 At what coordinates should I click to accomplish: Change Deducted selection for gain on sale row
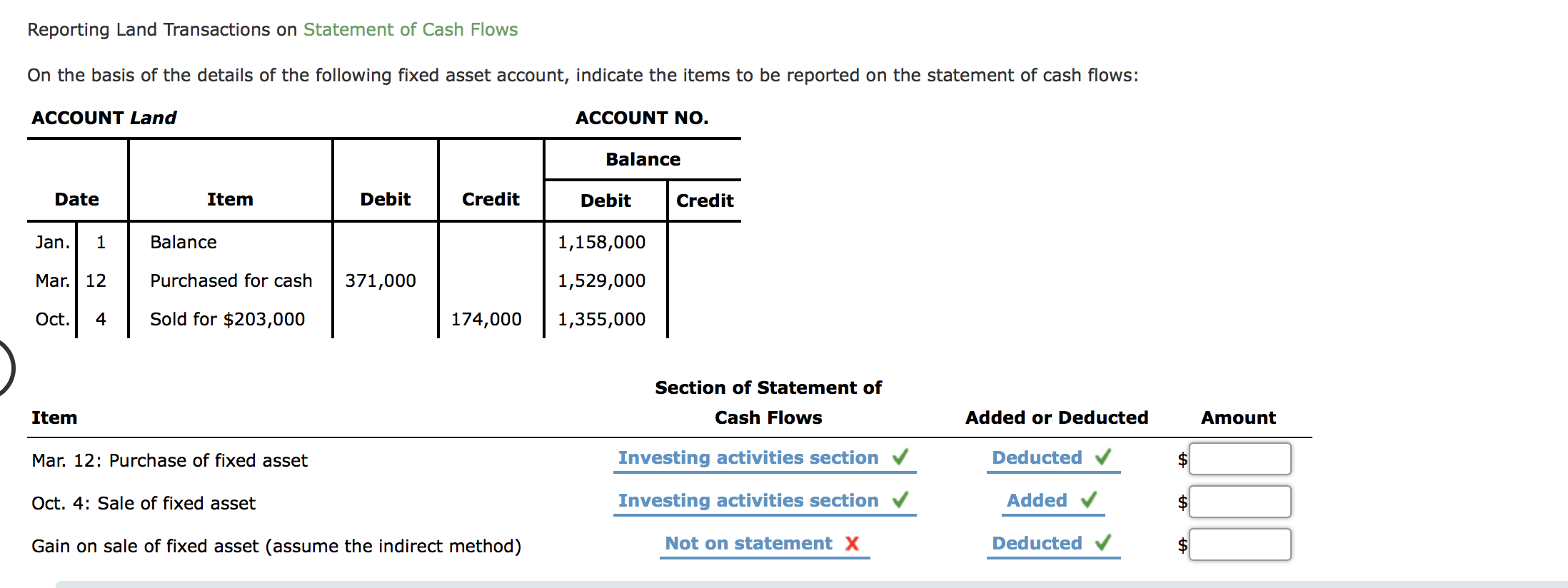(x=1035, y=543)
